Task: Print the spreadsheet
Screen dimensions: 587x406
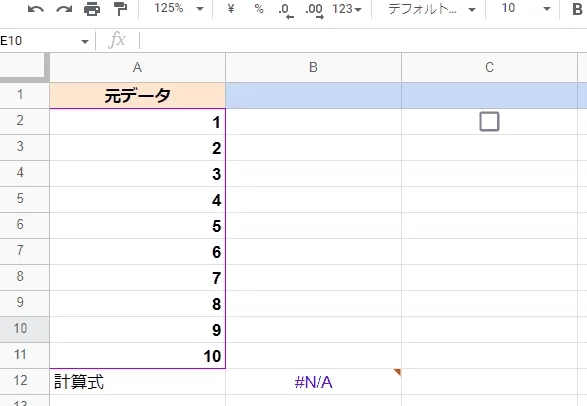Action: click(92, 9)
